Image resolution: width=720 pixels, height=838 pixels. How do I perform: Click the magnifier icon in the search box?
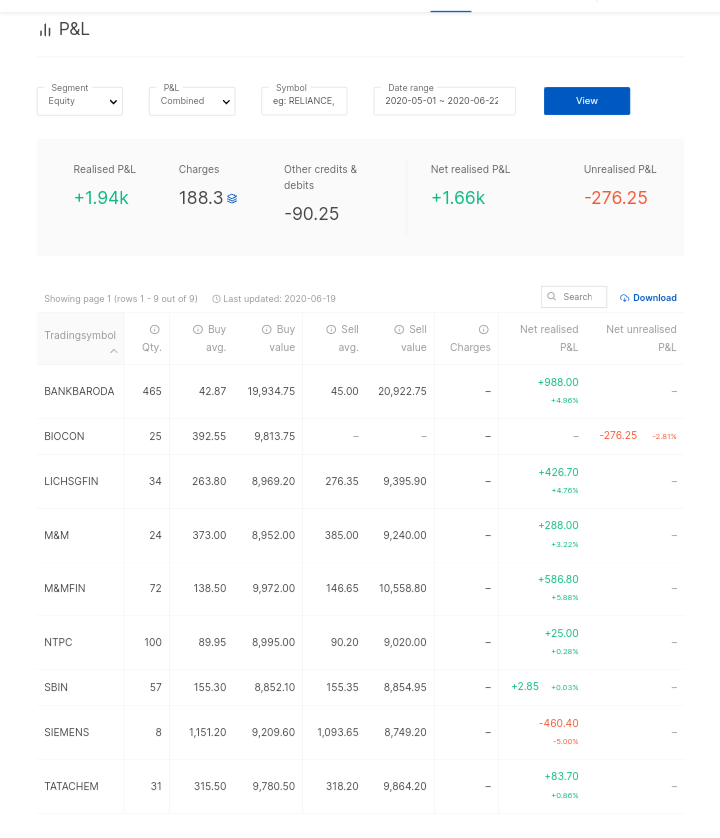point(552,297)
